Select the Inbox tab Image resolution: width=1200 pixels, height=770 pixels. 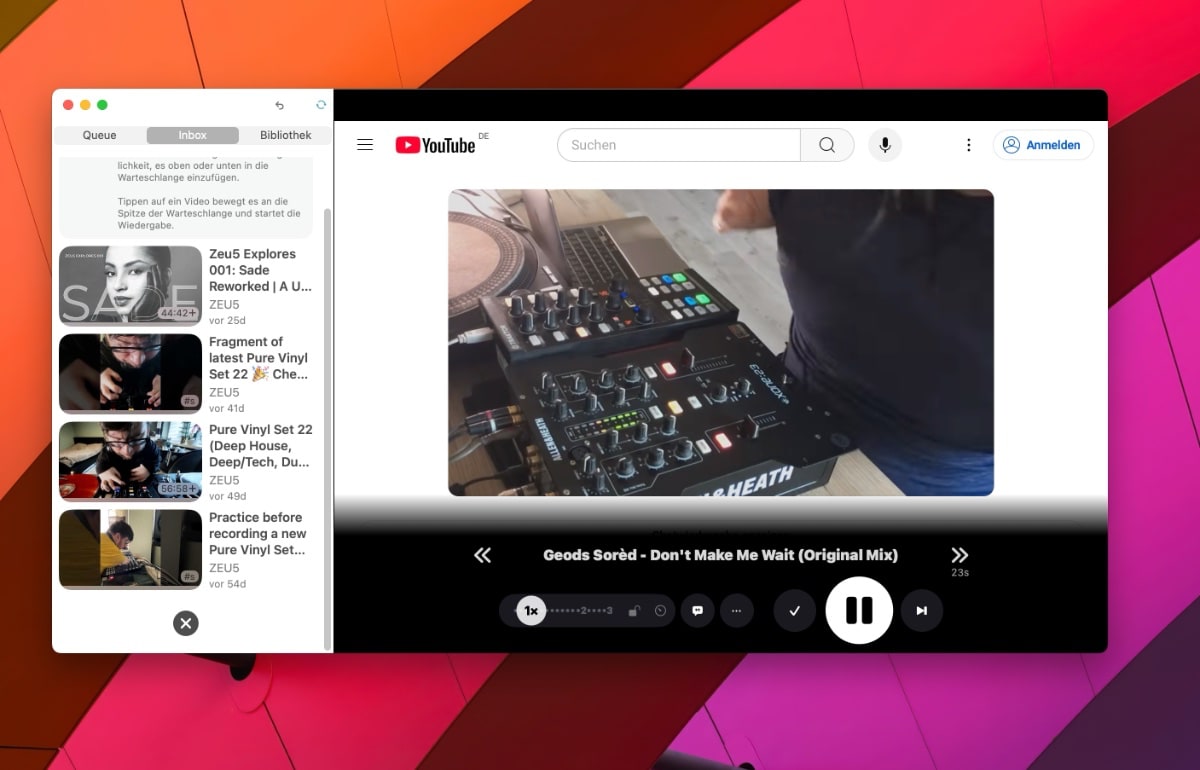click(193, 135)
